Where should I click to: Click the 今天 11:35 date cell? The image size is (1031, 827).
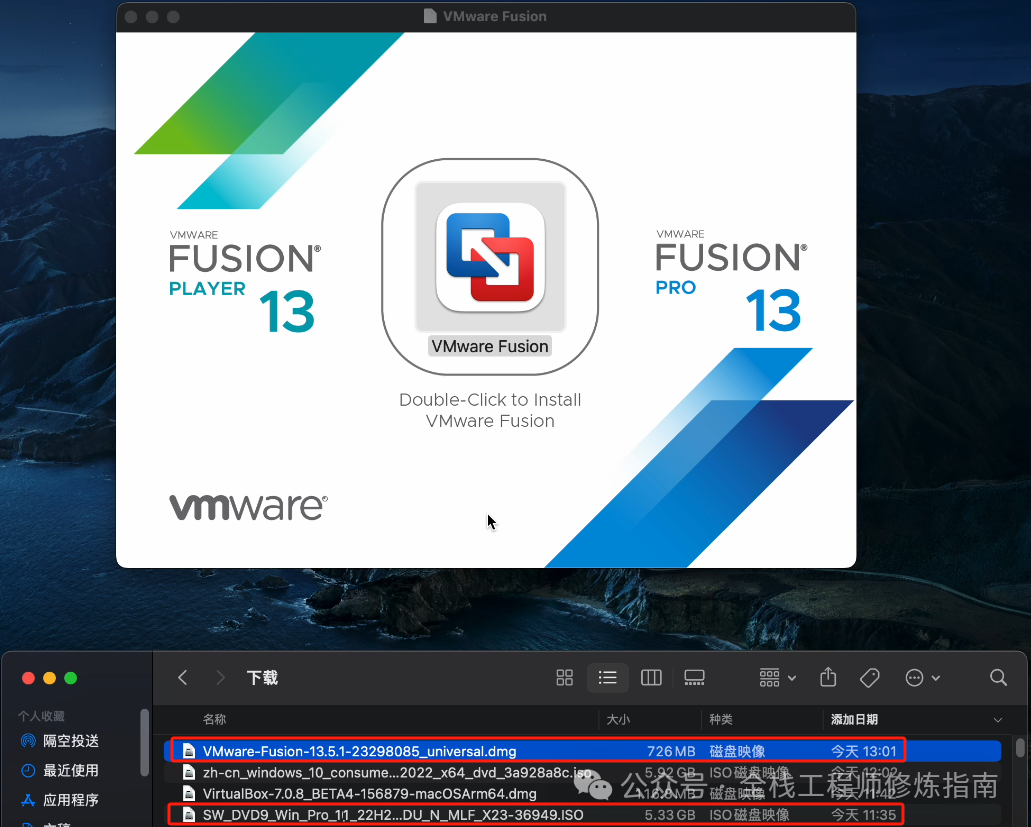point(863,815)
